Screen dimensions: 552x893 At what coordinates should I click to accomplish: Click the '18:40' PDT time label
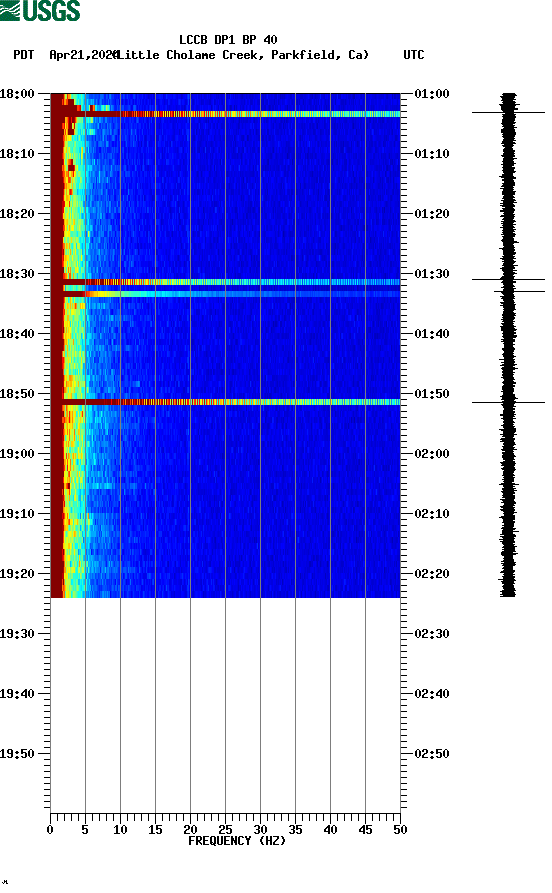click(17, 334)
